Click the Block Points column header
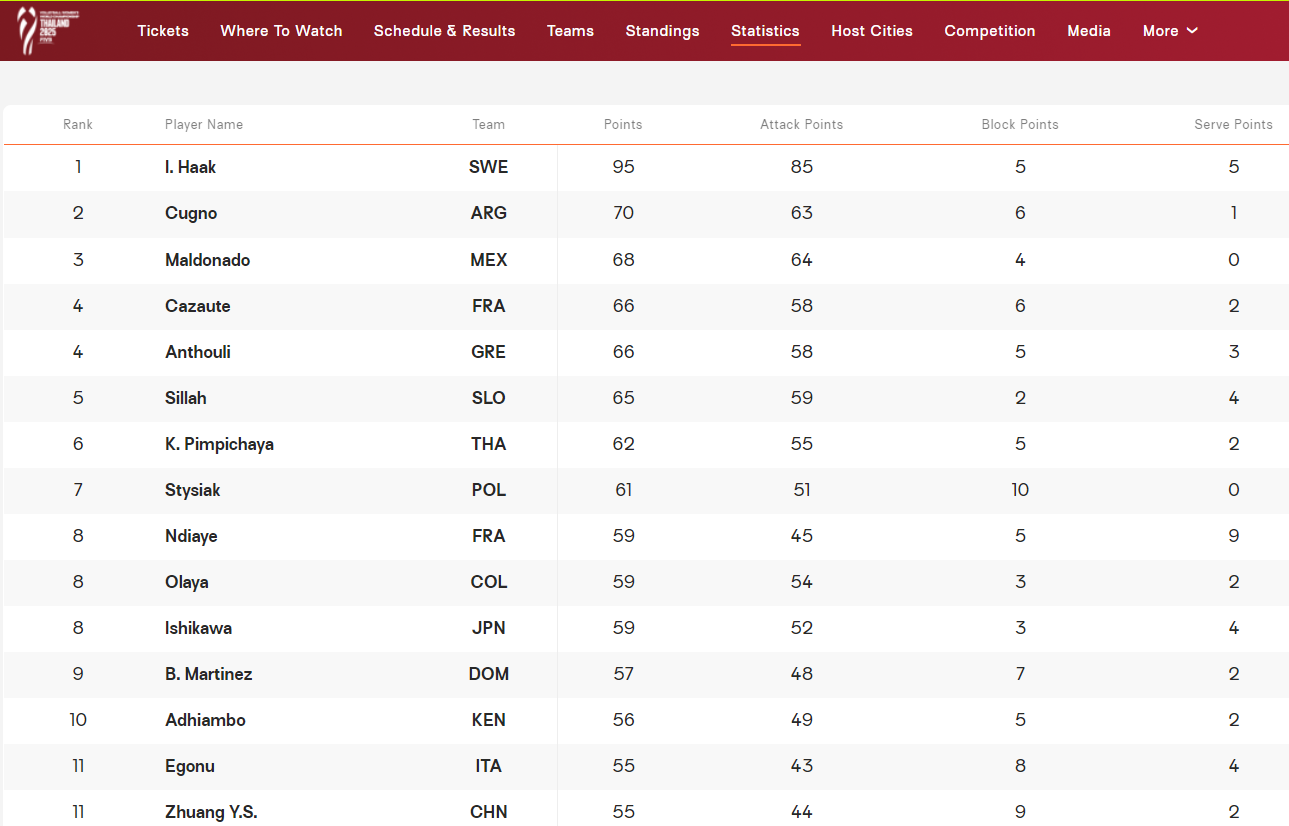Image resolution: width=1289 pixels, height=826 pixels. tap(1019, 125)
